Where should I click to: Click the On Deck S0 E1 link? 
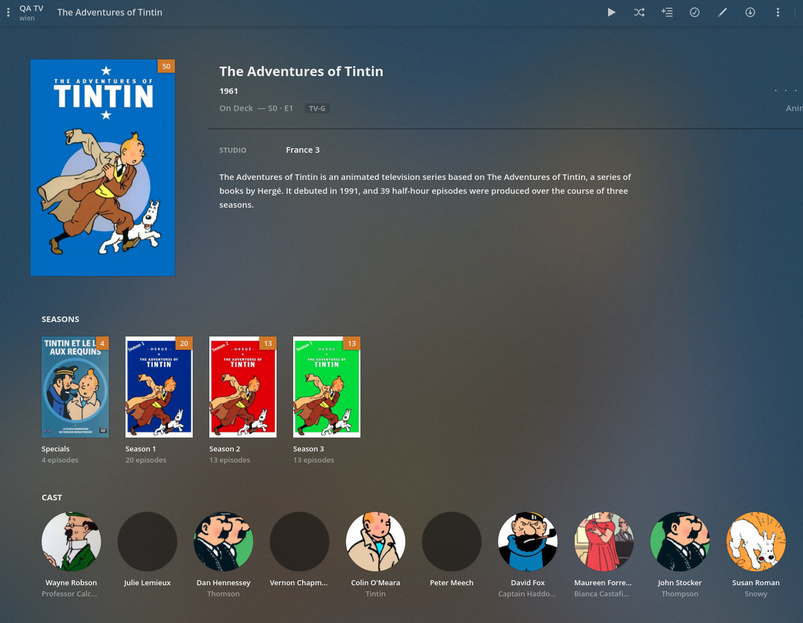click(x=256, y=108)
